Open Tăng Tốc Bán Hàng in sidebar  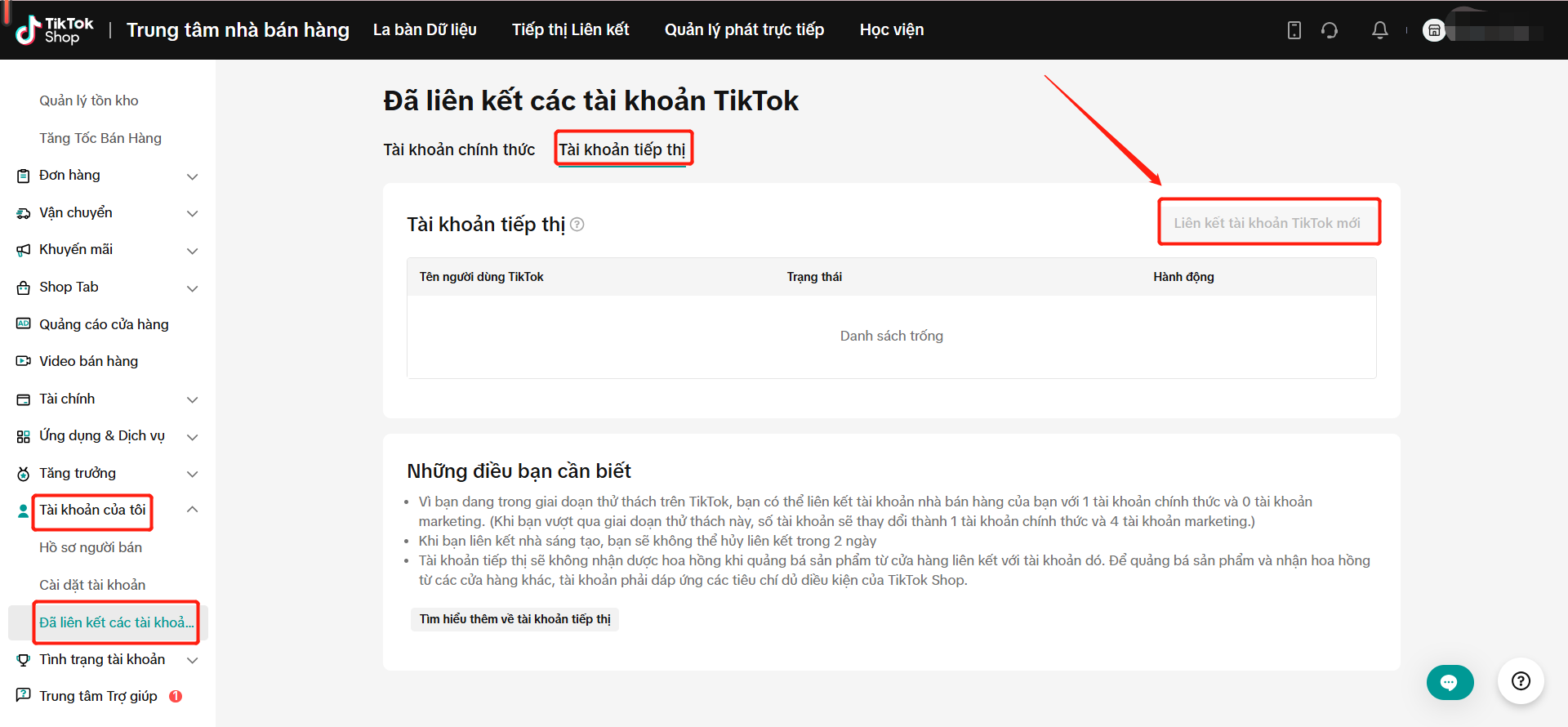click(x=100, y=138)
